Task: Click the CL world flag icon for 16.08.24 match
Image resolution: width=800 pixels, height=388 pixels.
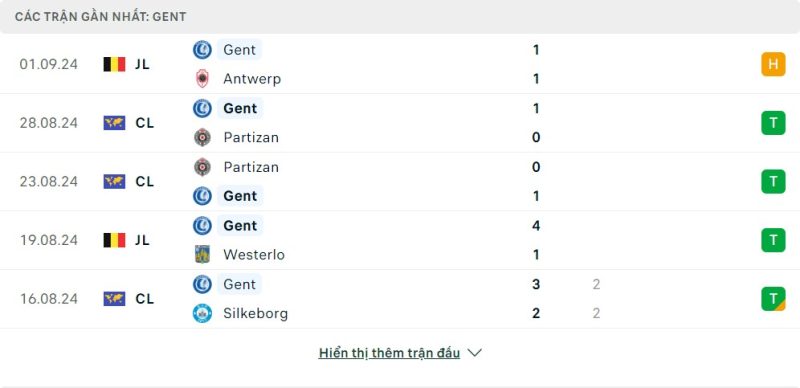Action: coord(114,299)
